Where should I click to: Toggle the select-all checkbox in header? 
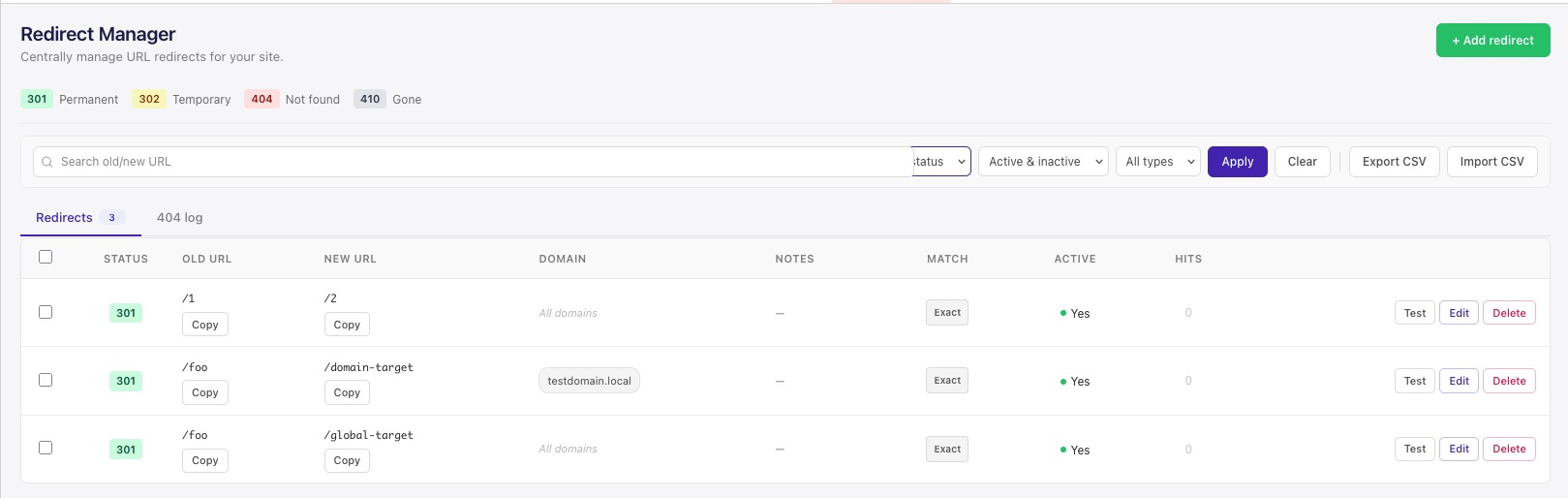click(46, 258)
